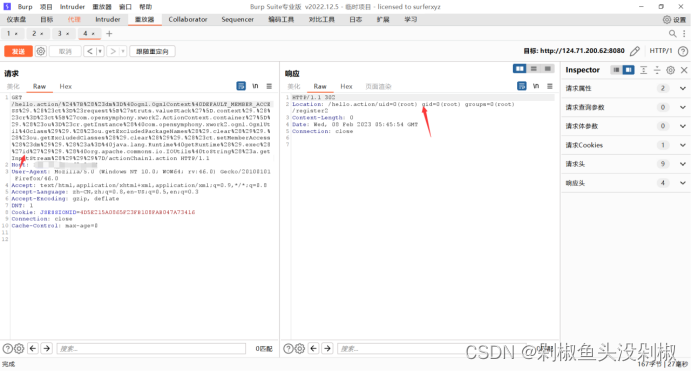Screen dimensions: 692x371
Task: Open the 设置 settings gear
Action: (674, 19)
